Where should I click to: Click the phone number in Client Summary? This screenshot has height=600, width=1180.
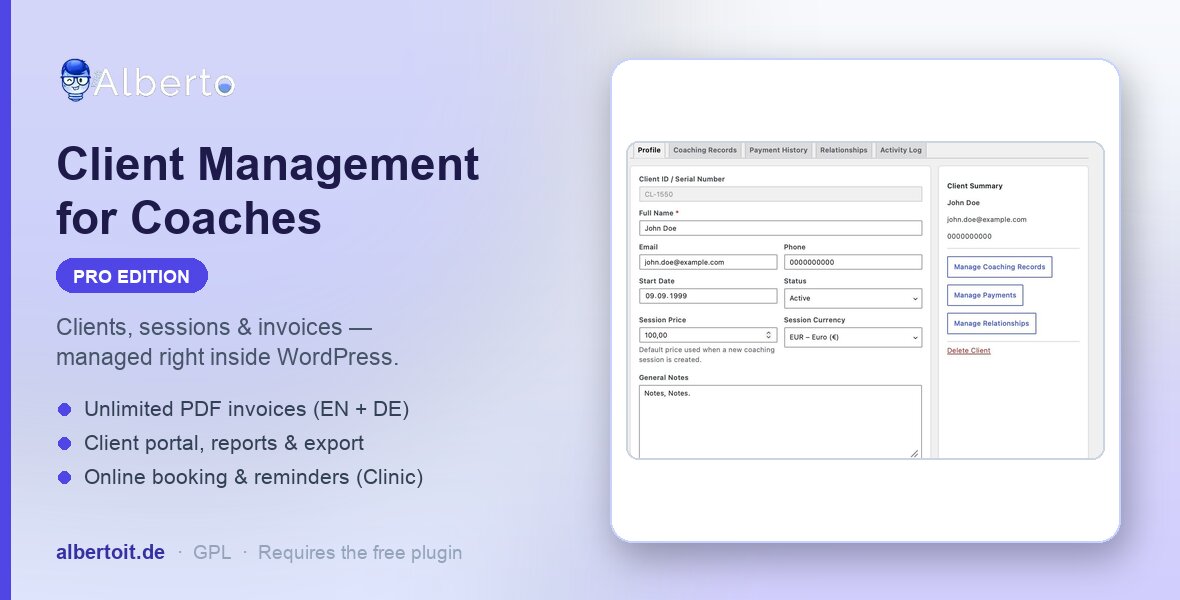(969, 236)
